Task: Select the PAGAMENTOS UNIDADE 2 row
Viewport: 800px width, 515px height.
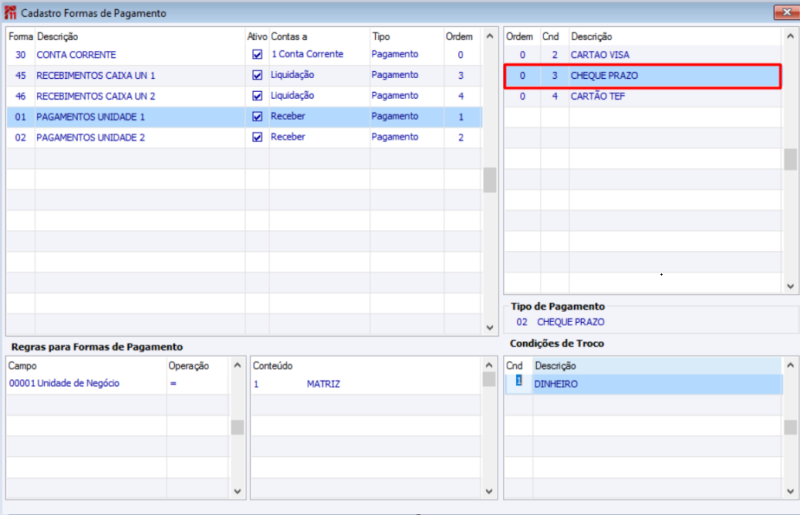Action: pos(244,137)
